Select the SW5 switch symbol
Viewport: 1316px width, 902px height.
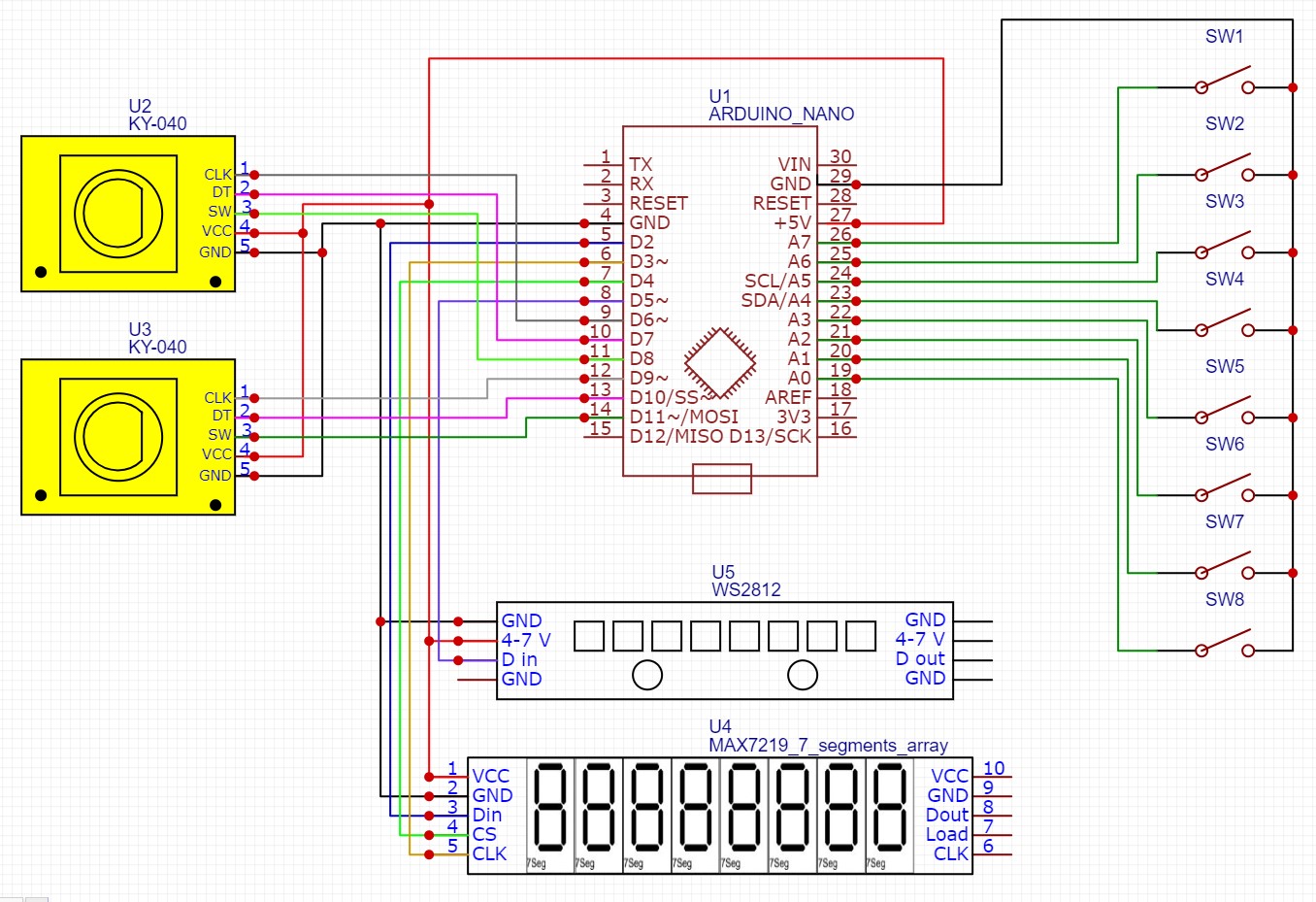pyautogui.click(x=1225, y=412)
